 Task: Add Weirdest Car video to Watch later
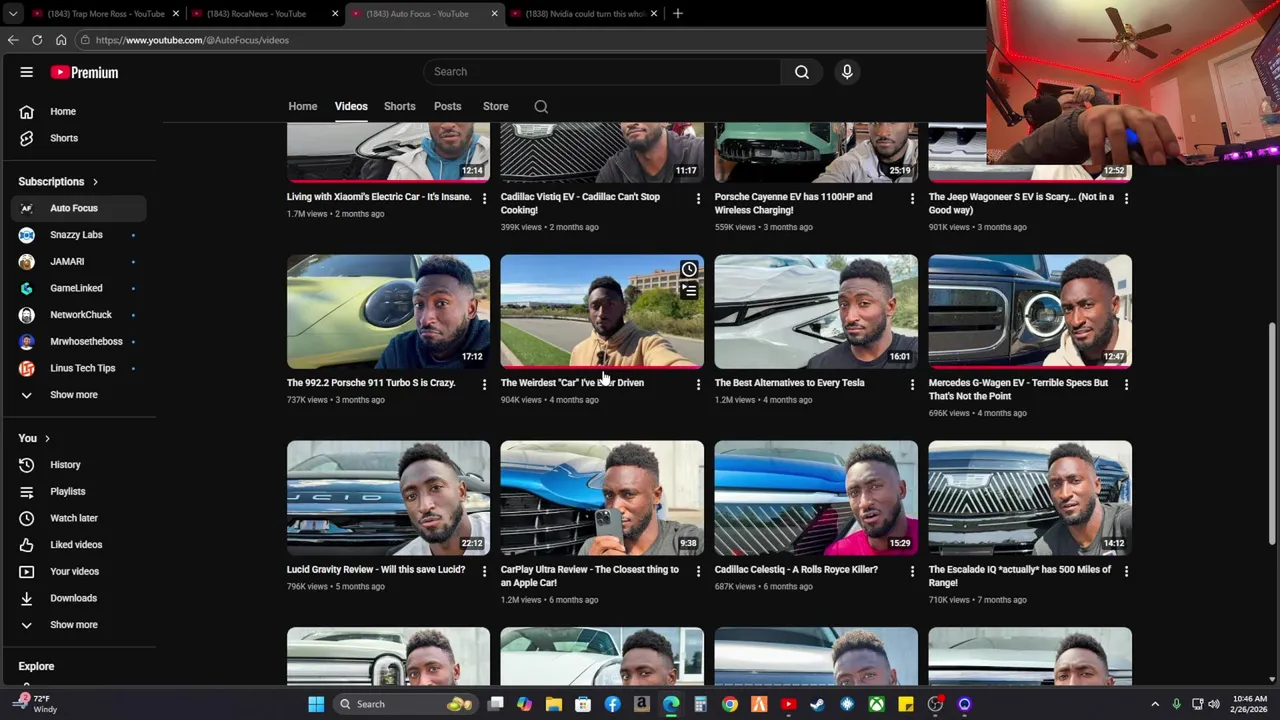click(x=689, y=270)
